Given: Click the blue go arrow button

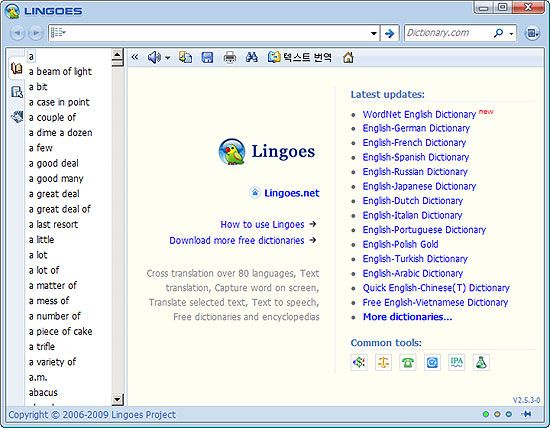Looking at the screenshot, I should (389, 33).
